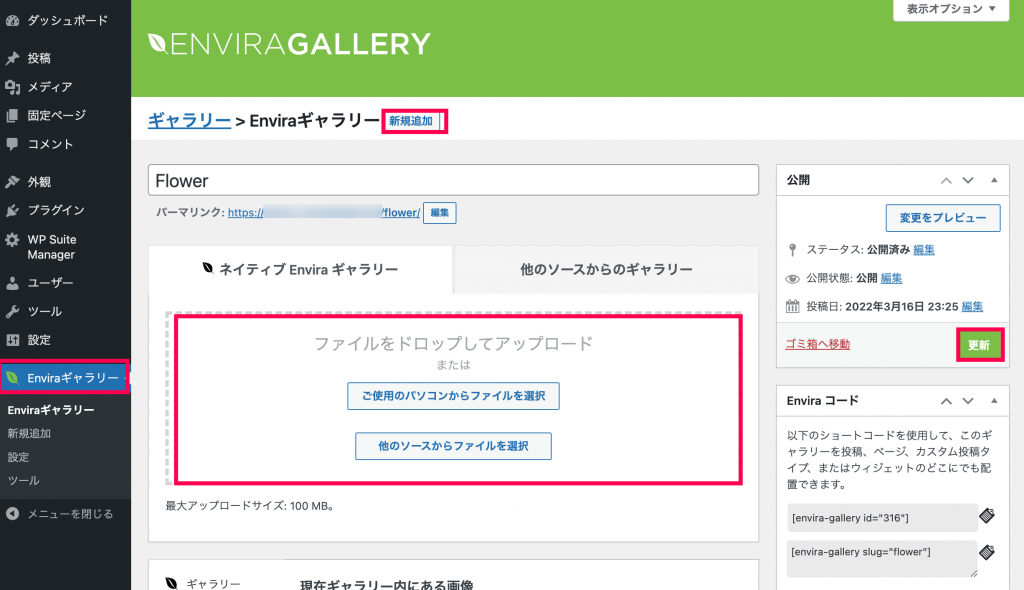
Task: Click the [envira-gallery id="316"] shortcode field
Action: pyautogui.click(x=882, y=518)
